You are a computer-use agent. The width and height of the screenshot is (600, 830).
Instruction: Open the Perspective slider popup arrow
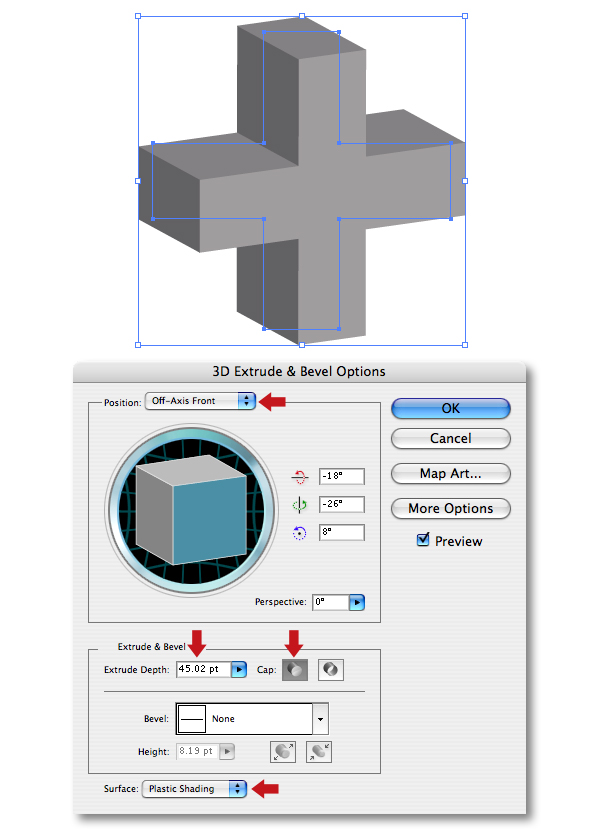pyautogui.click(x=357, y=602)
